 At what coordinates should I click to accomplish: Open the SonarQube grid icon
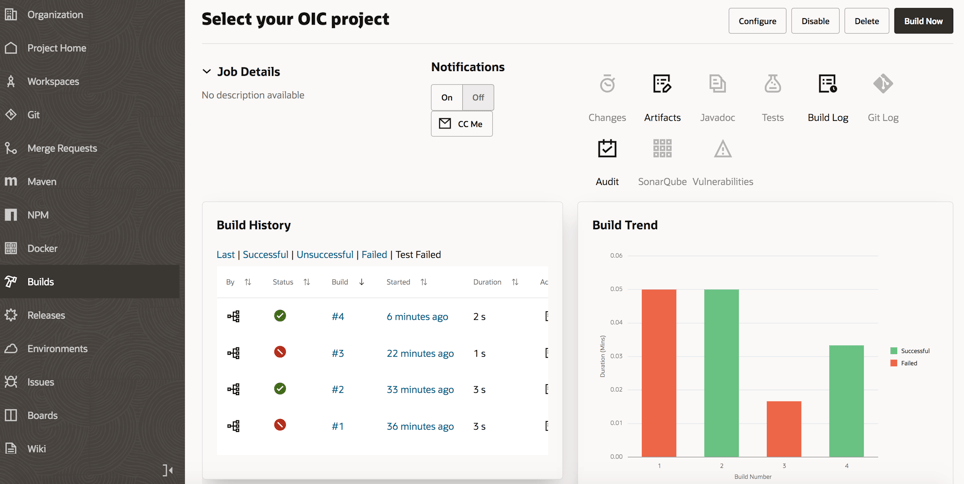coord(662,149)
